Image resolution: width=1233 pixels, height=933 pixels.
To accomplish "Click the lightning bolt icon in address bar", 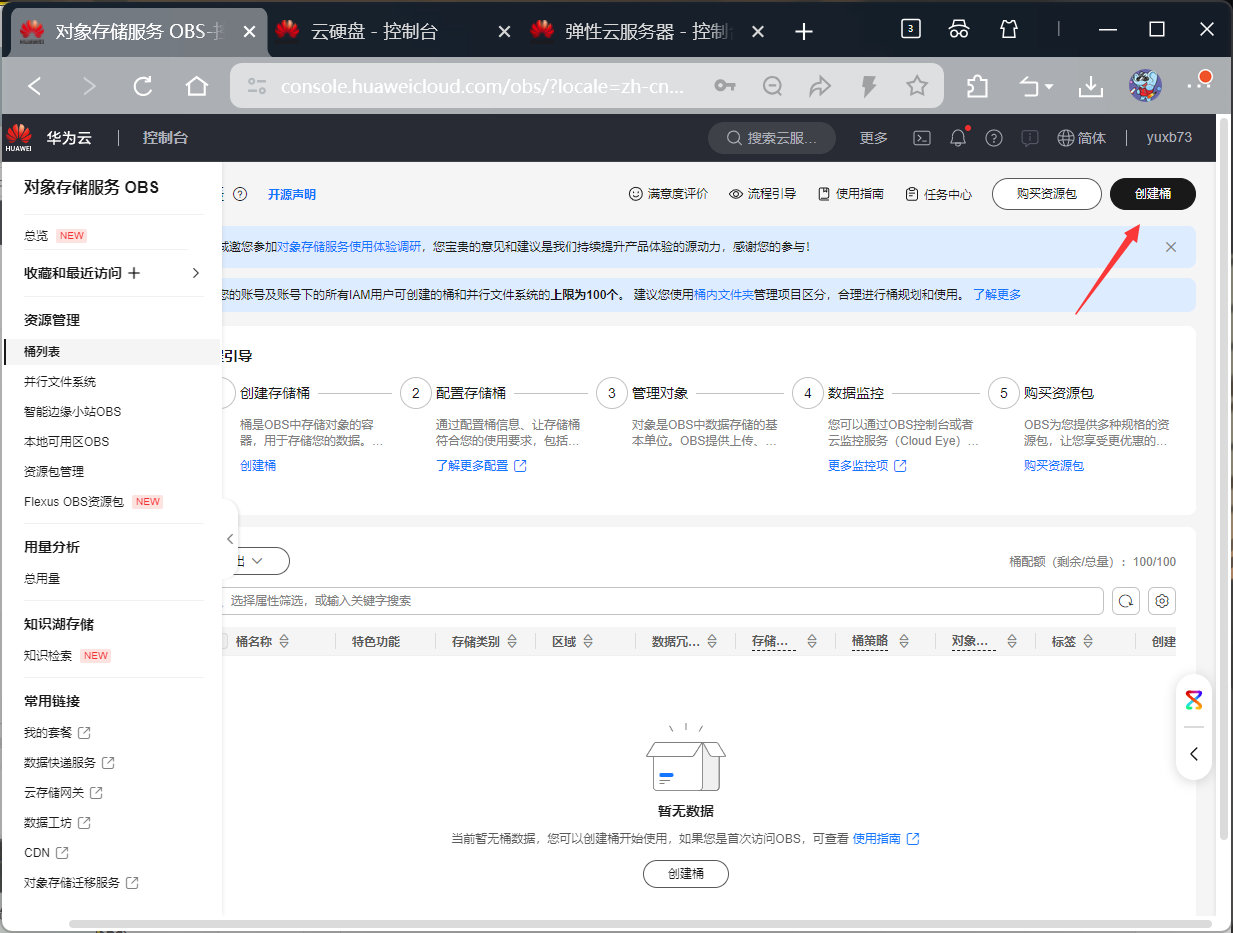I will coord(869,87).
